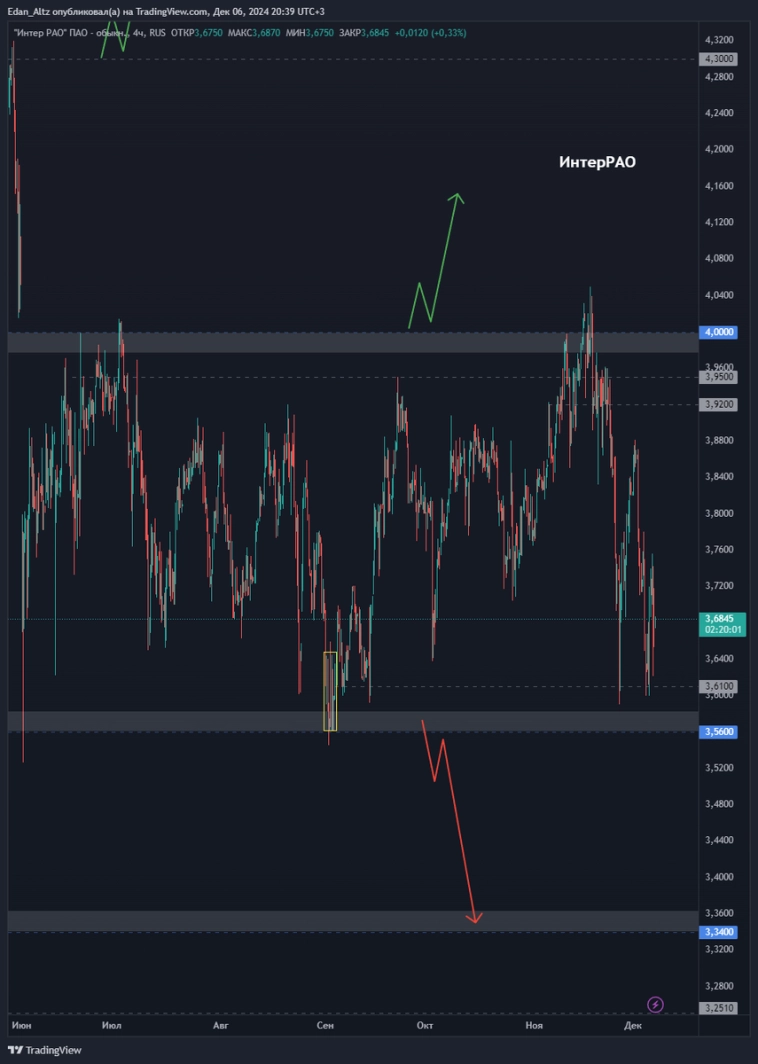The image size is (758, 1064).
Task: Click the 3,8400 tick on price axis
Action: pyautogui.click(x=719, y=476)
